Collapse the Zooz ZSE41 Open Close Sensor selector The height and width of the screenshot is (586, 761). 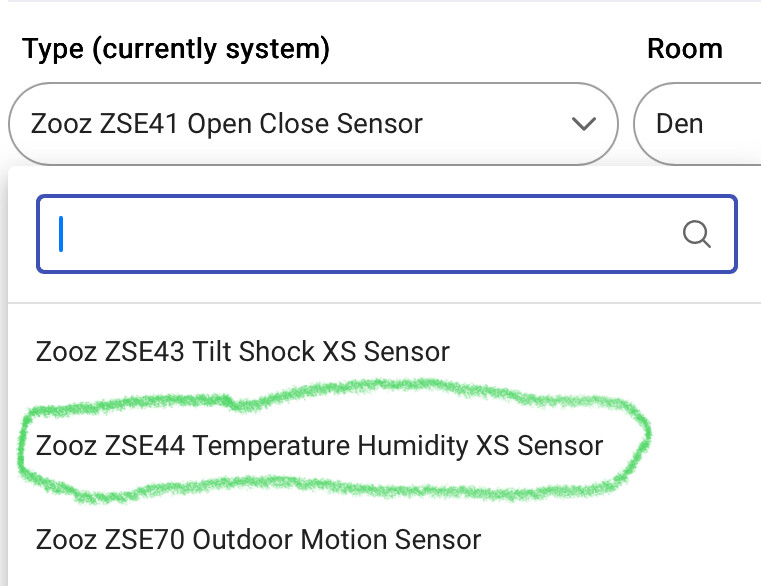(x=313, y=124)
